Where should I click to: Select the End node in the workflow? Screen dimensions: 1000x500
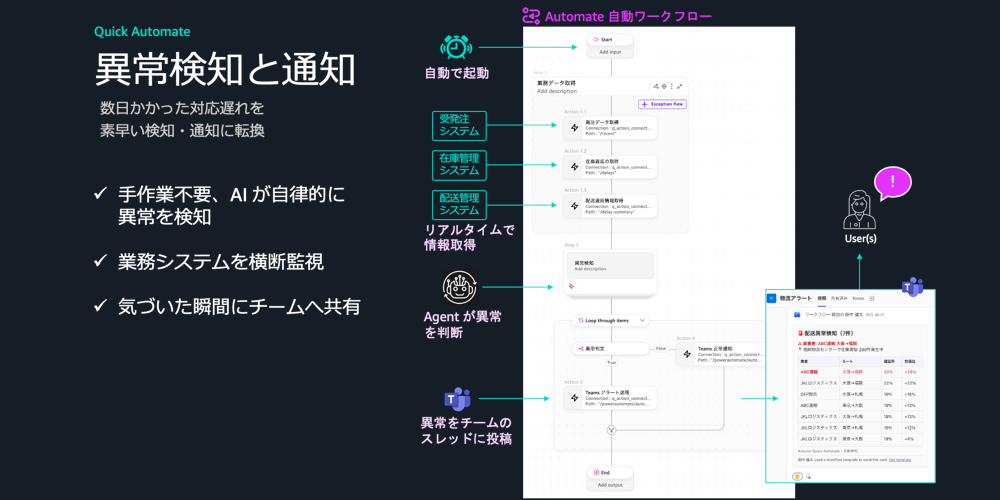(x=610, y=473)
